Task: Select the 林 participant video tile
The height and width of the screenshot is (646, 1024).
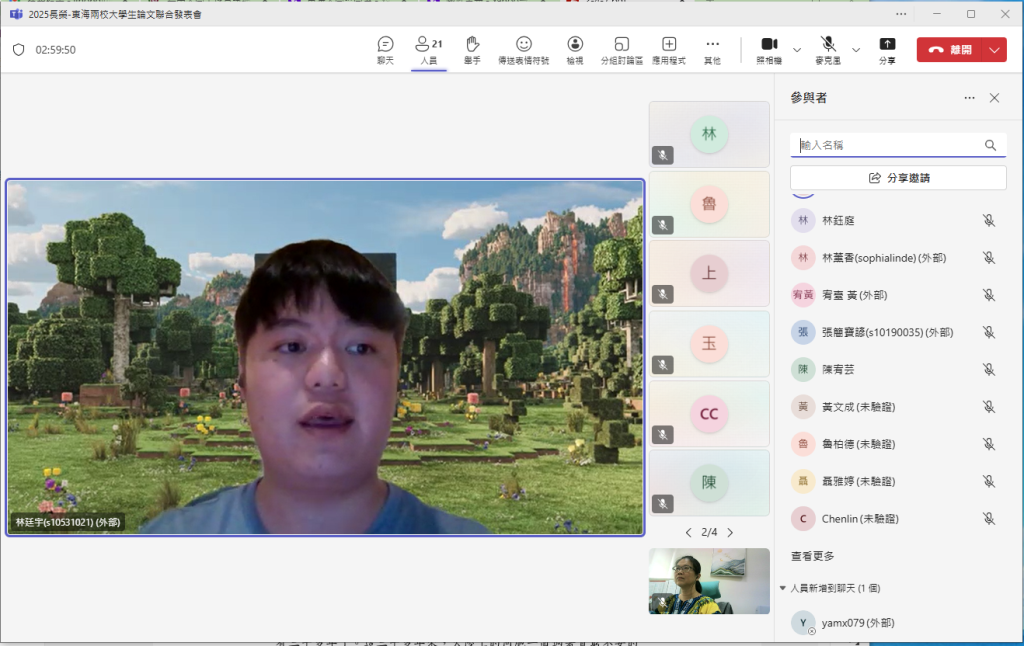Action: click(709, 134)
